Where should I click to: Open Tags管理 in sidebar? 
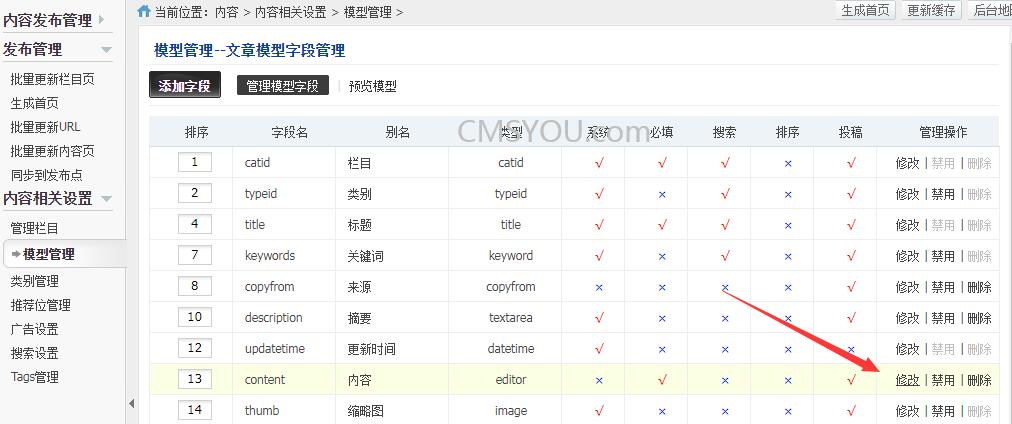tap(34, 377)
